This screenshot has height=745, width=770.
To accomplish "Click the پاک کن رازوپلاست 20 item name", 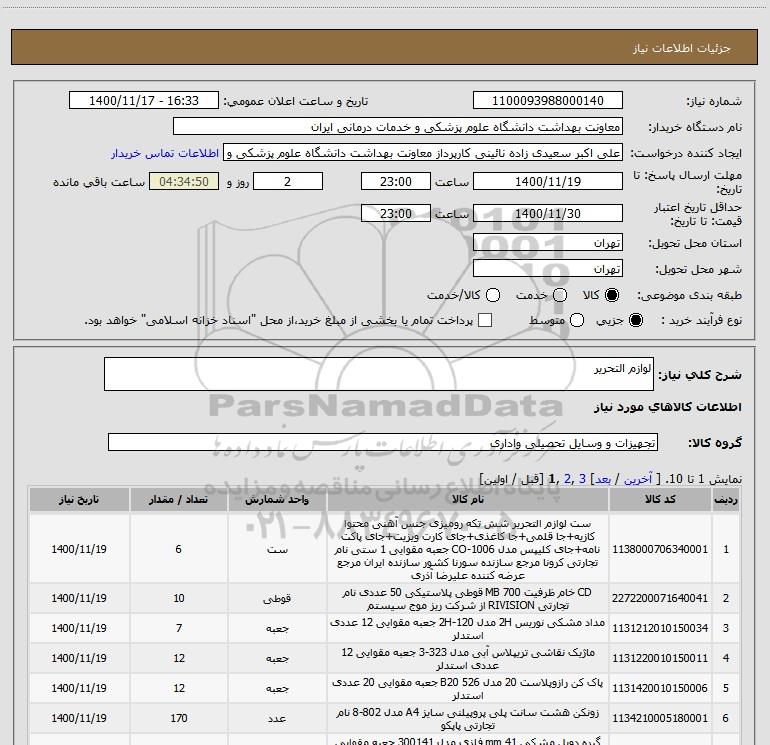I will [x=468, y=689].
